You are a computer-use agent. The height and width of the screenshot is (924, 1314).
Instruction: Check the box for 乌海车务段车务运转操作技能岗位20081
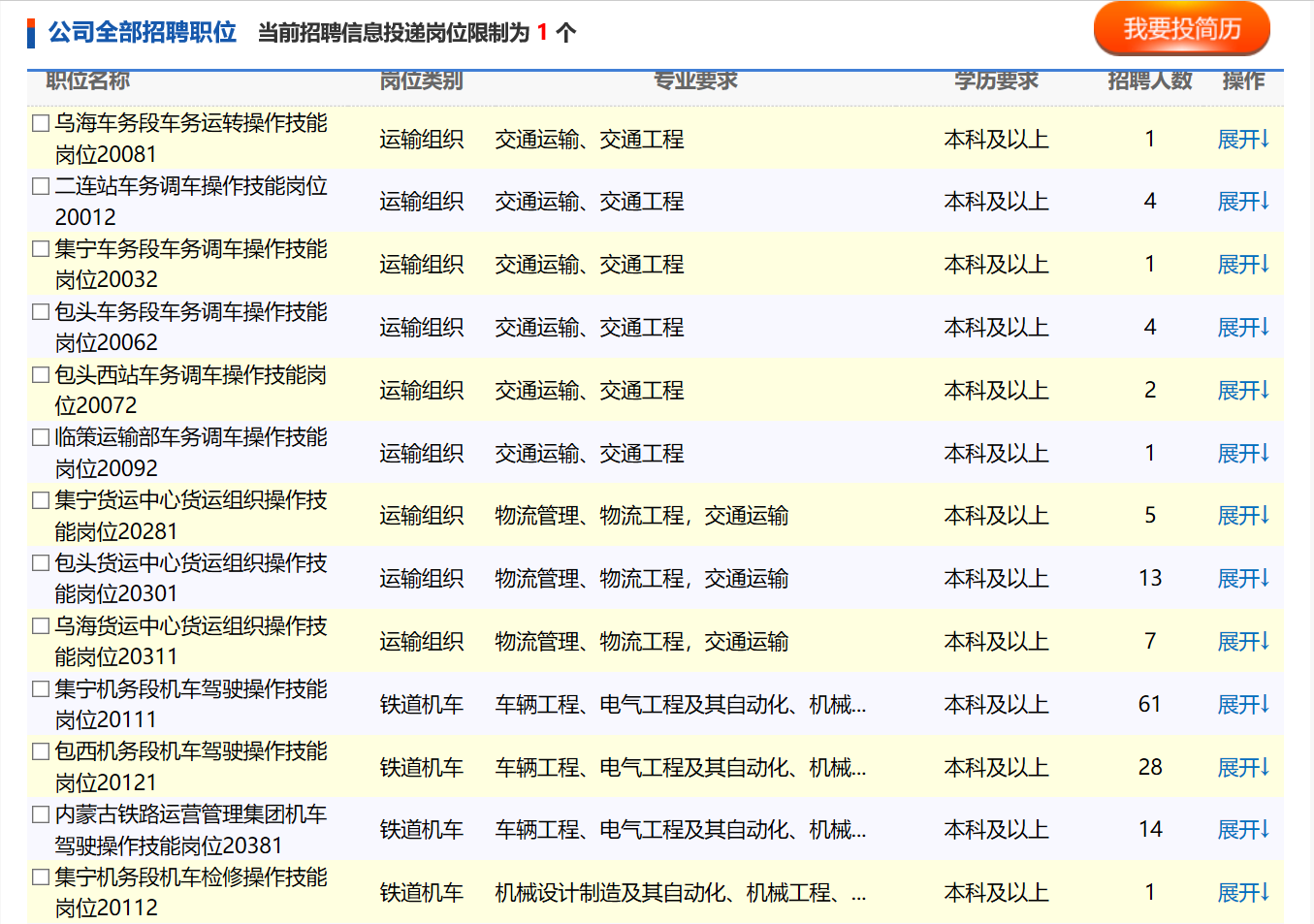click(x=41, y=123)
